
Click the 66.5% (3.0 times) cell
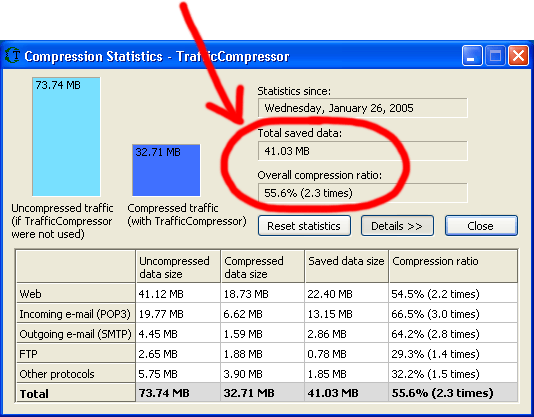point(453,314)
